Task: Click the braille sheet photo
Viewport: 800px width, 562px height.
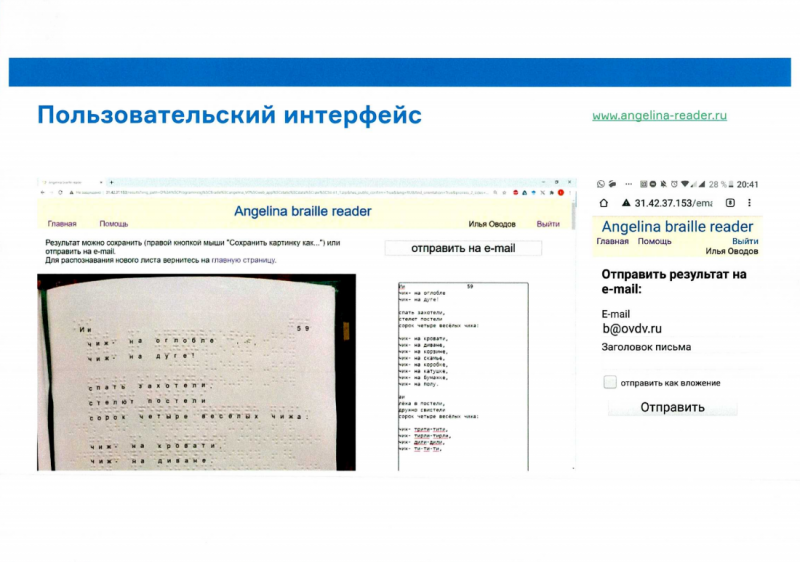Action: pos(196,371)
